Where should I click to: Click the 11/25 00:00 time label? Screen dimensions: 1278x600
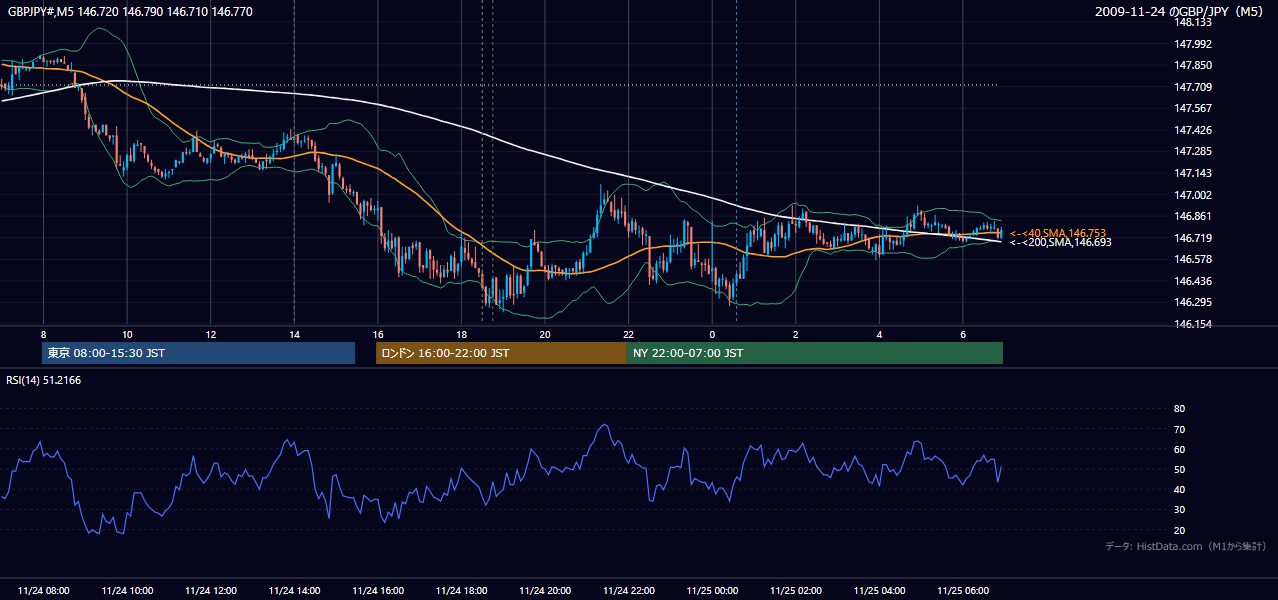712,590
